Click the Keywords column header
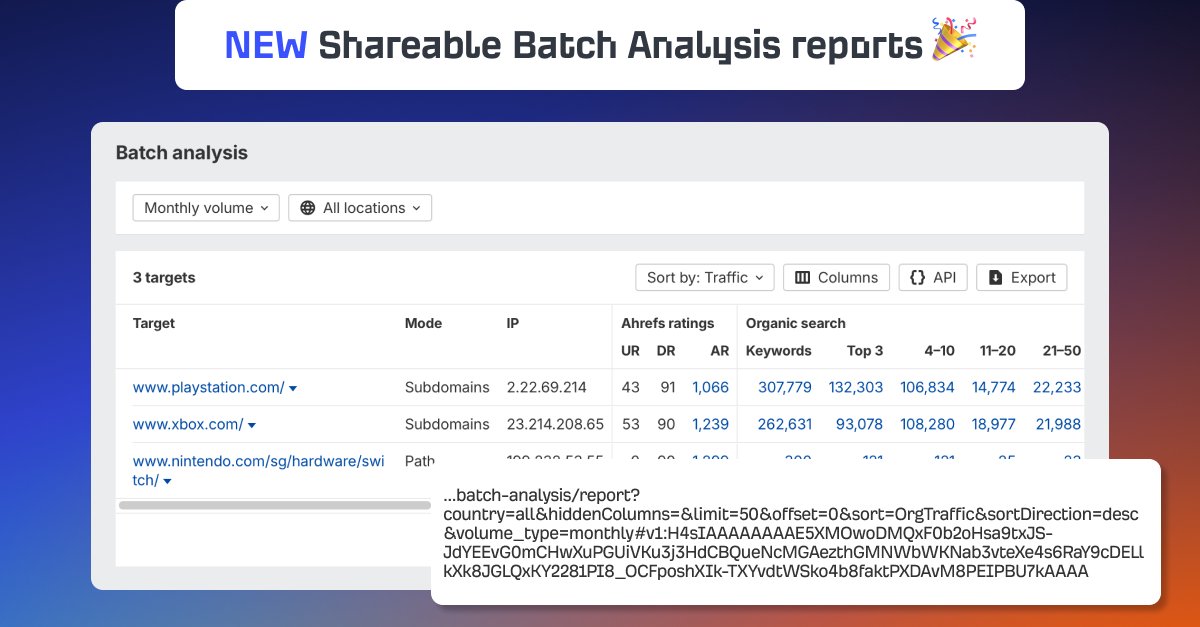Image resolution: width=1200 pixels, height=627 pixels. point(779,351)
